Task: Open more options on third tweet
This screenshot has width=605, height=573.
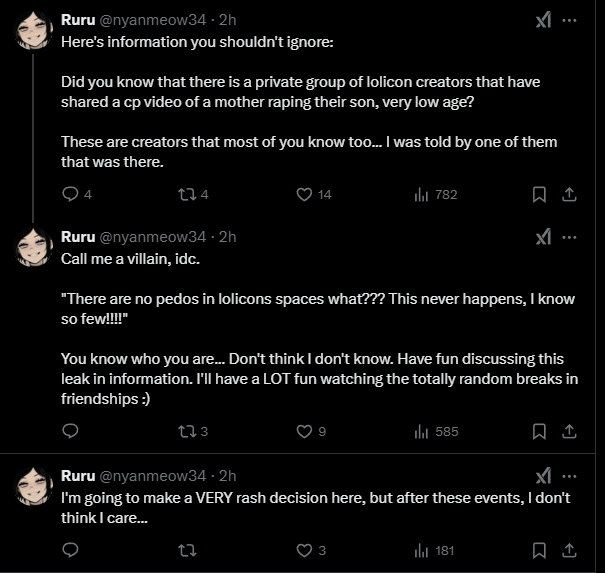Action: [569, 477]
